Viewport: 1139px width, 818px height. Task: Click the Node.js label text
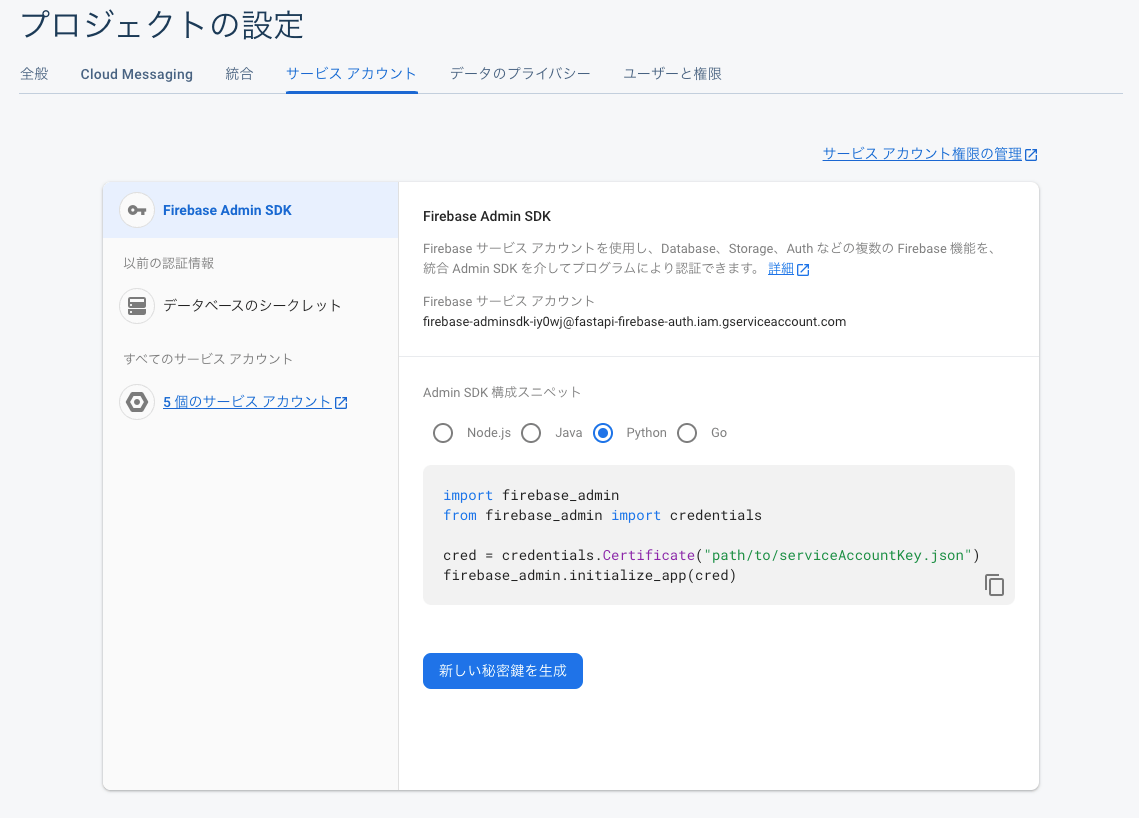click(489, 433)
